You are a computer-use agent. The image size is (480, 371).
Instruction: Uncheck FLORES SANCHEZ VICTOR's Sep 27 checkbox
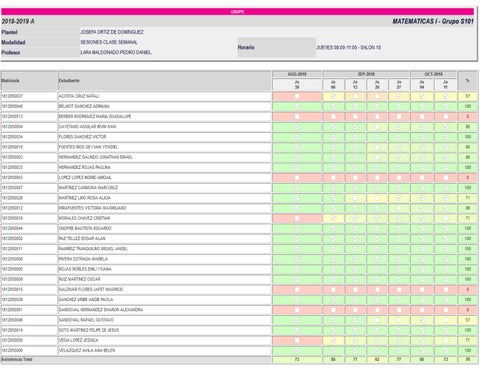(x=399, y=137)
